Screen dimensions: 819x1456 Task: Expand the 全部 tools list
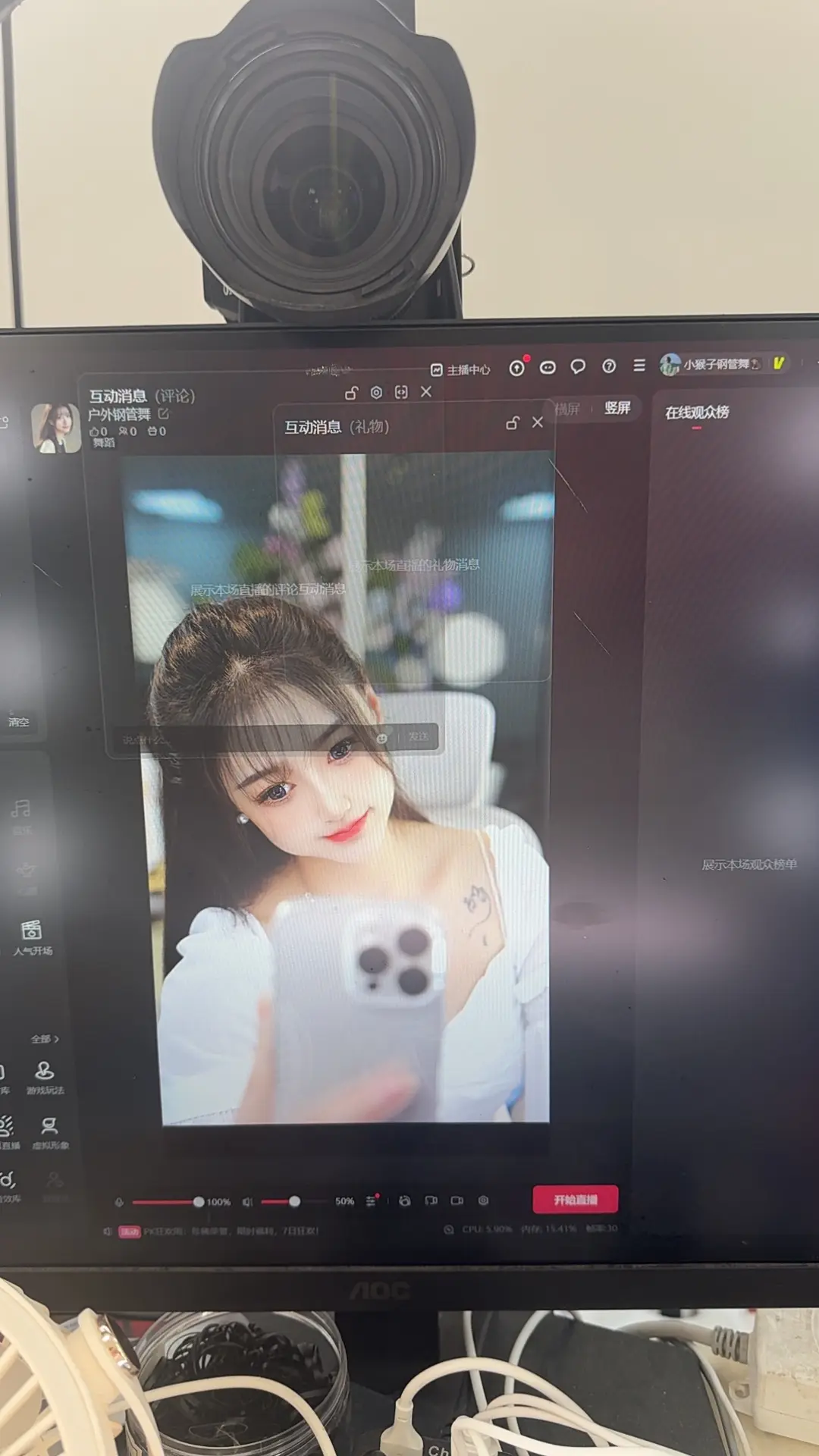click(x=45, y=1039)
